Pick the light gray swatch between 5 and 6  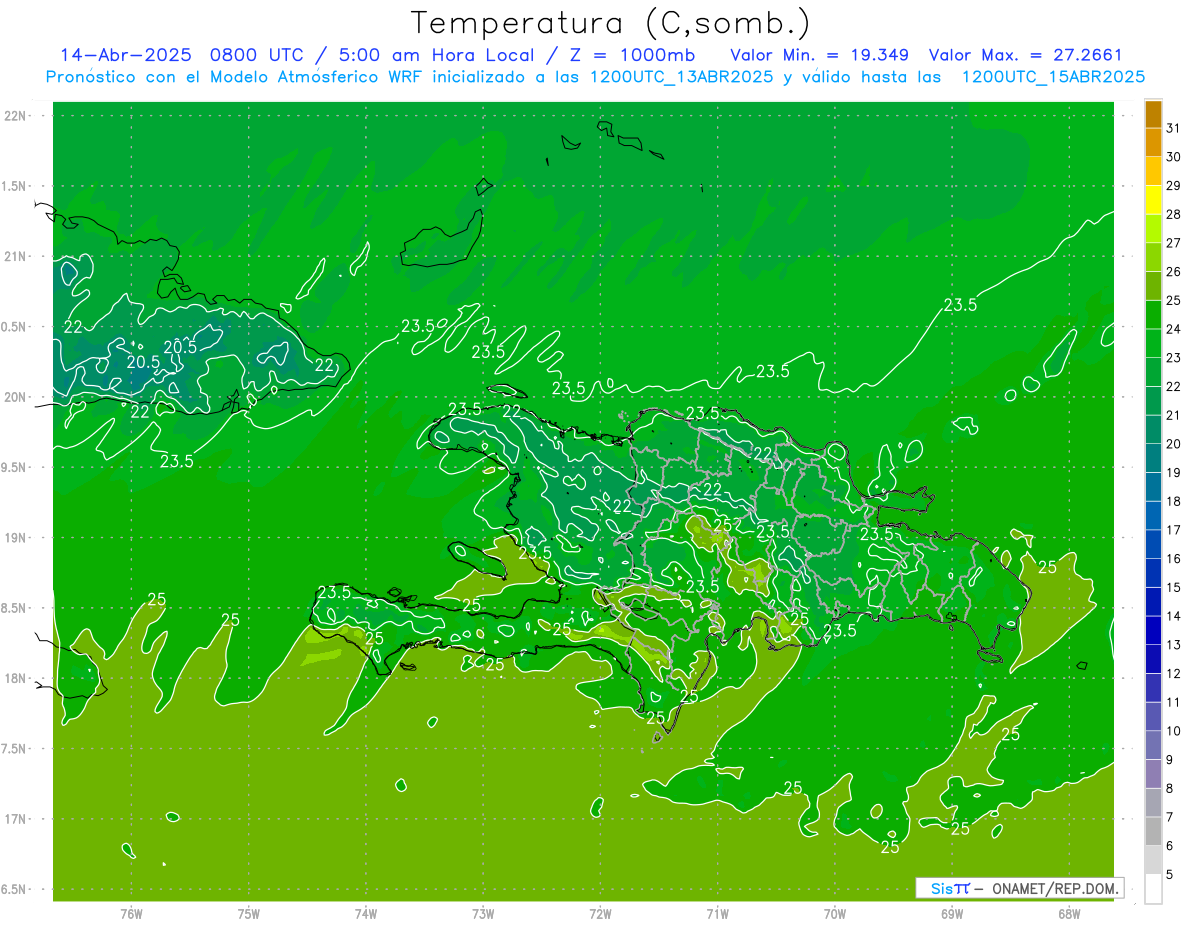(x=1153, y=860)
